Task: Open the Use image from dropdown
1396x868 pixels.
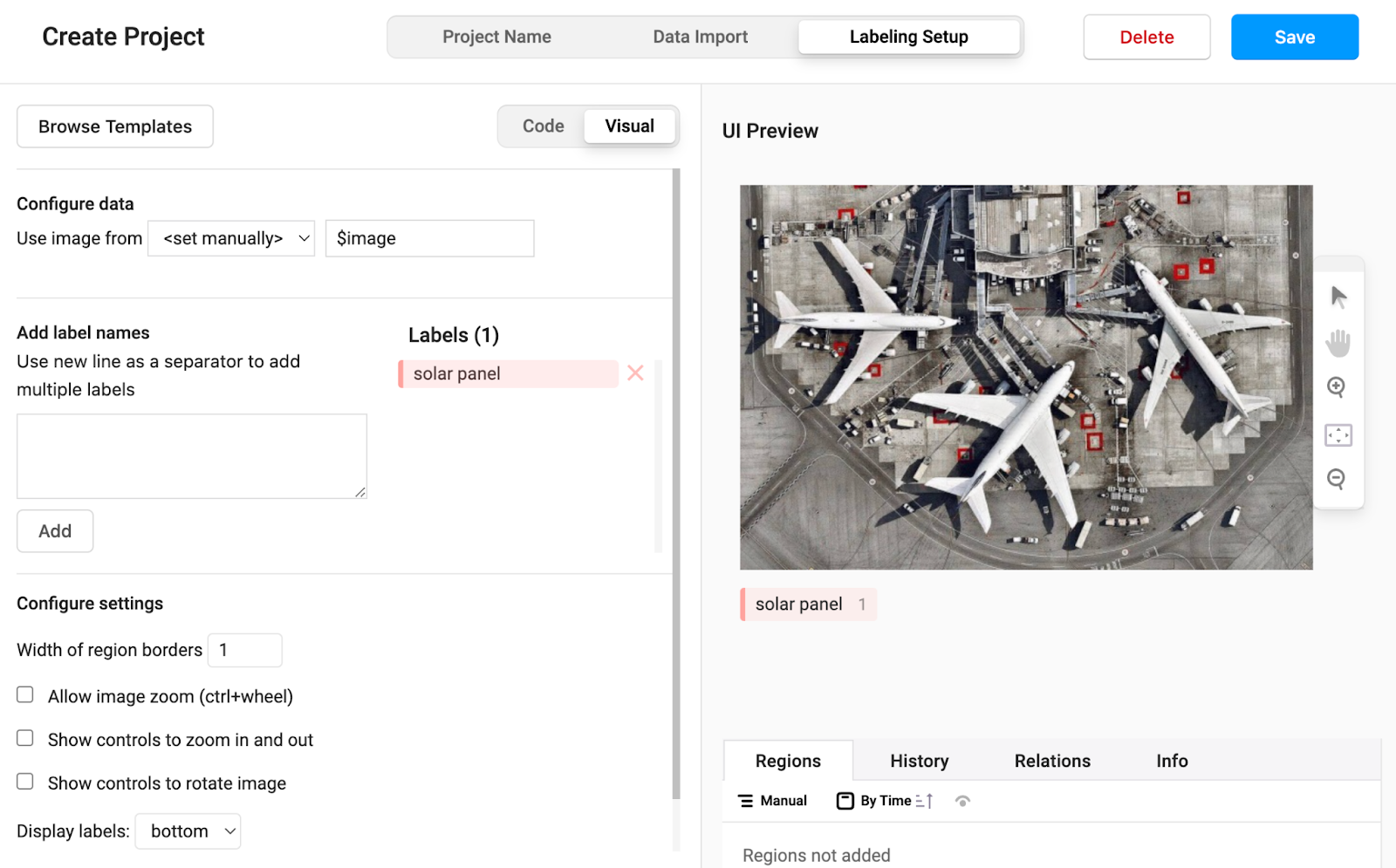Action: point(231,238)
